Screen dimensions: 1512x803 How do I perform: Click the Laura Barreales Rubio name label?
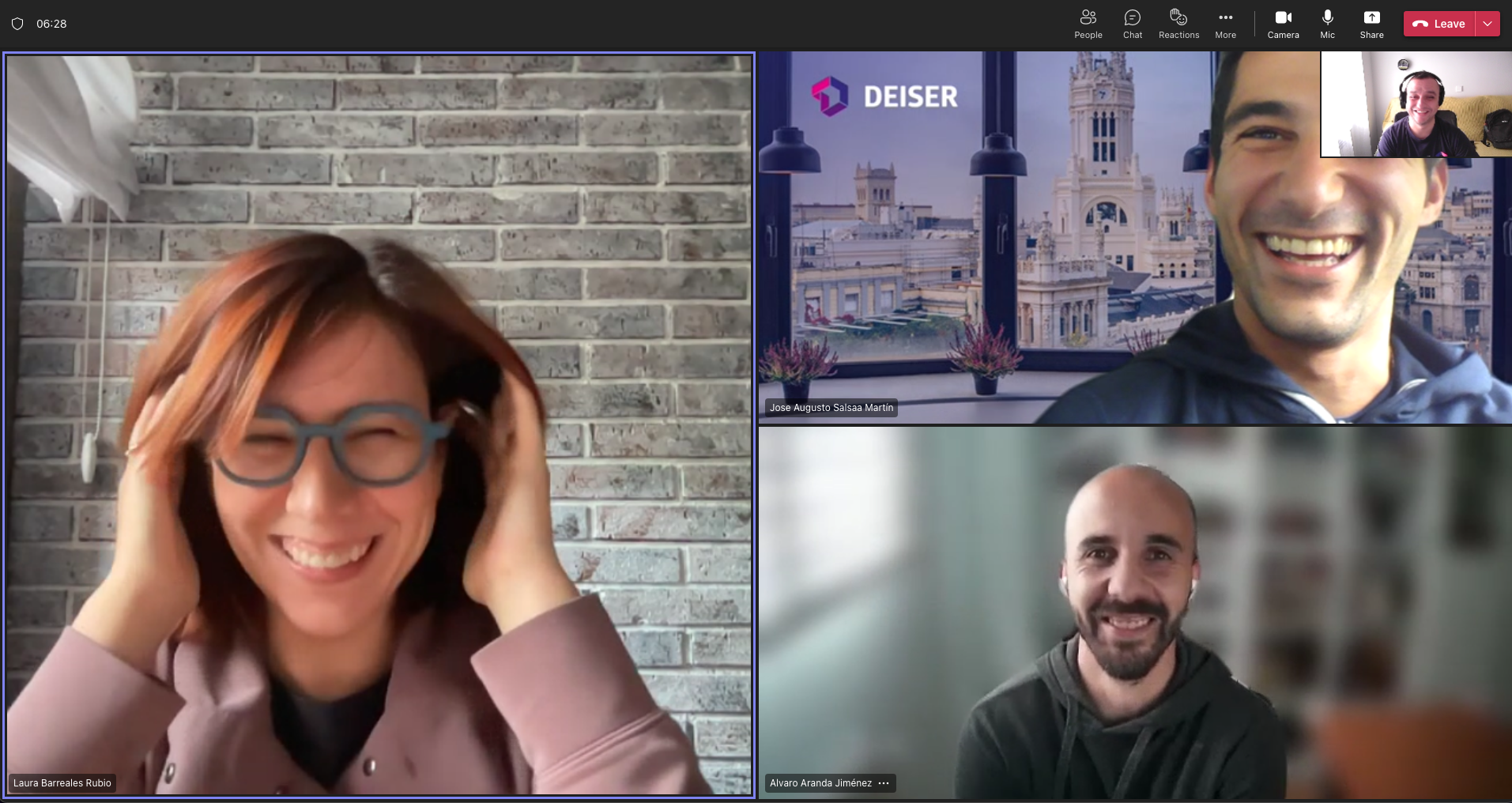[62, 783]
